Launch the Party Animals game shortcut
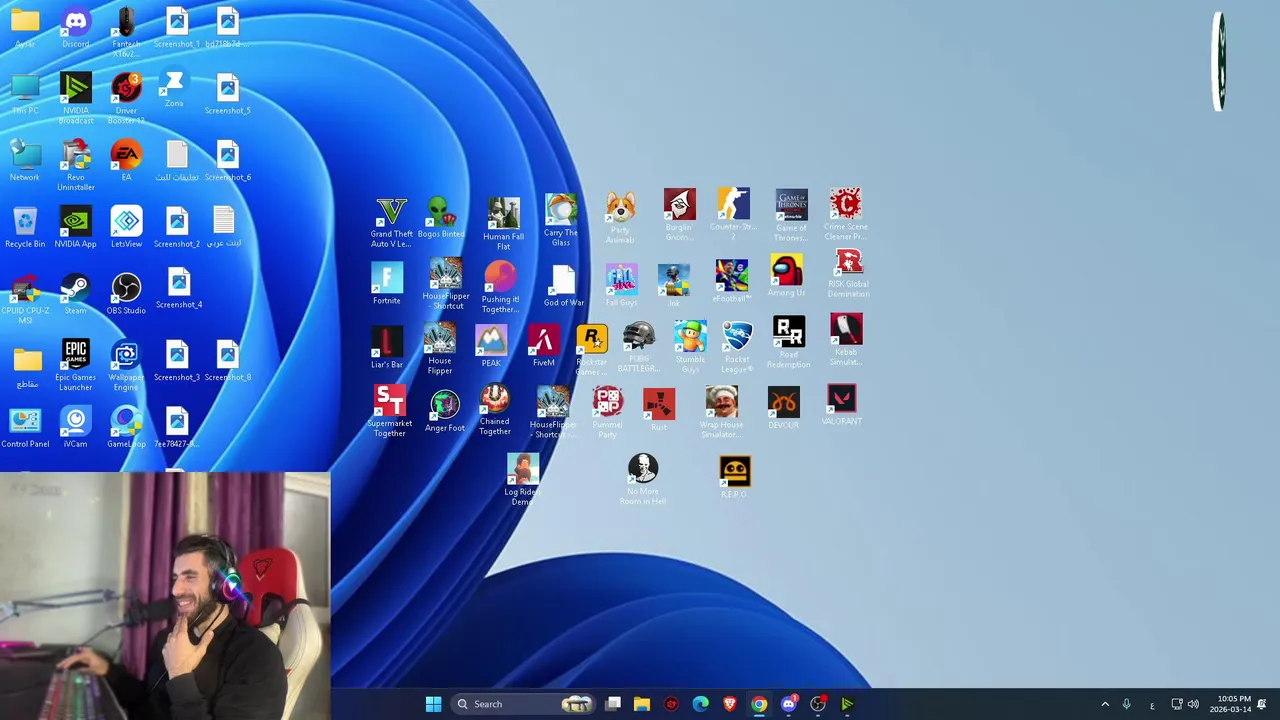 pos(620,217)
